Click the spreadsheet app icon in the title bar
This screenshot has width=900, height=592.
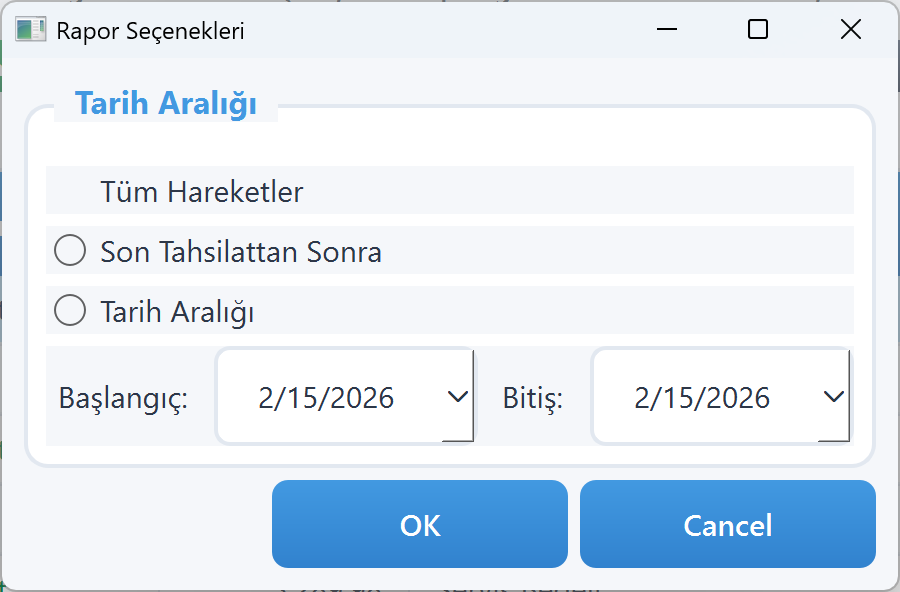coord(30,29)
